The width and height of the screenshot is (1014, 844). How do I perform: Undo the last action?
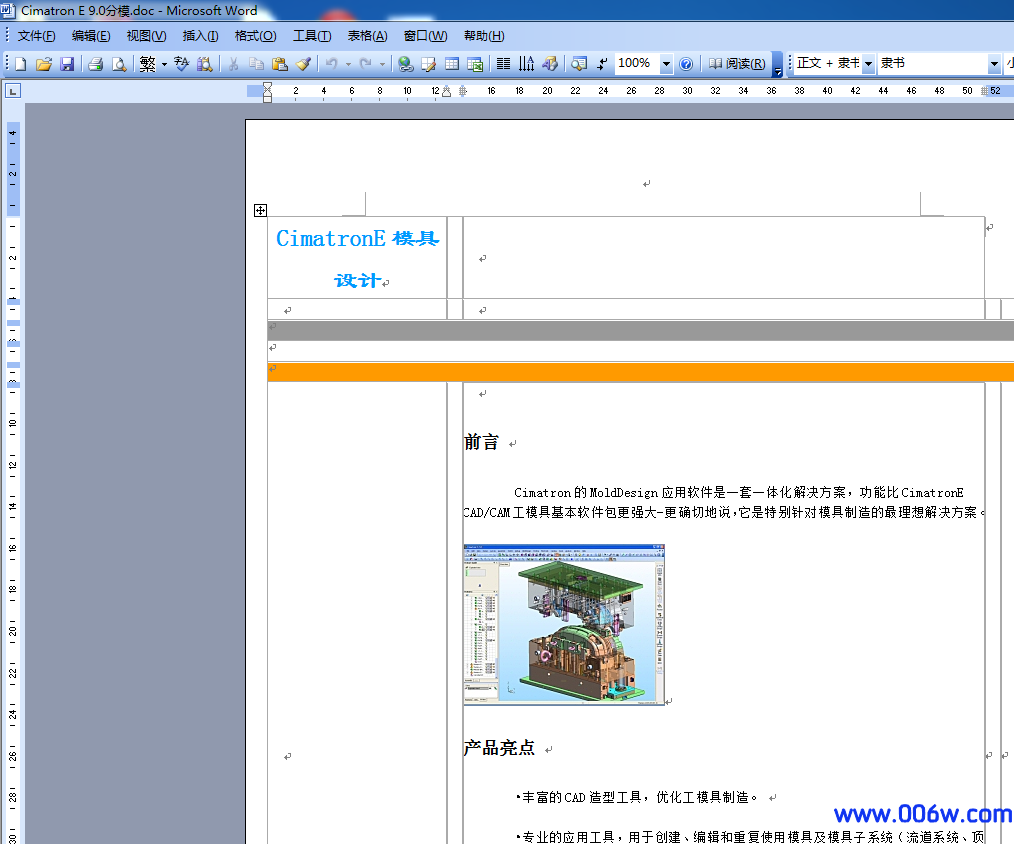click(x=332, y=64)
